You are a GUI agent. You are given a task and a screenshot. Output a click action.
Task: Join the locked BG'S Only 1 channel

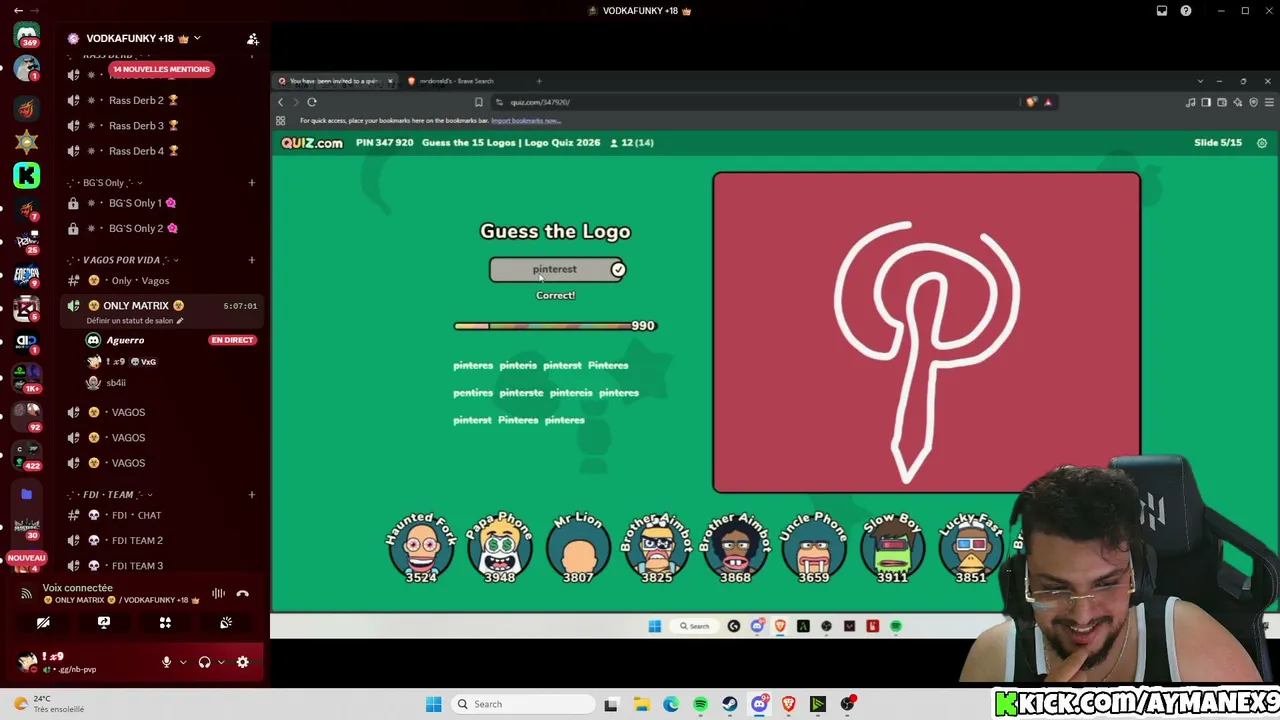162,203
